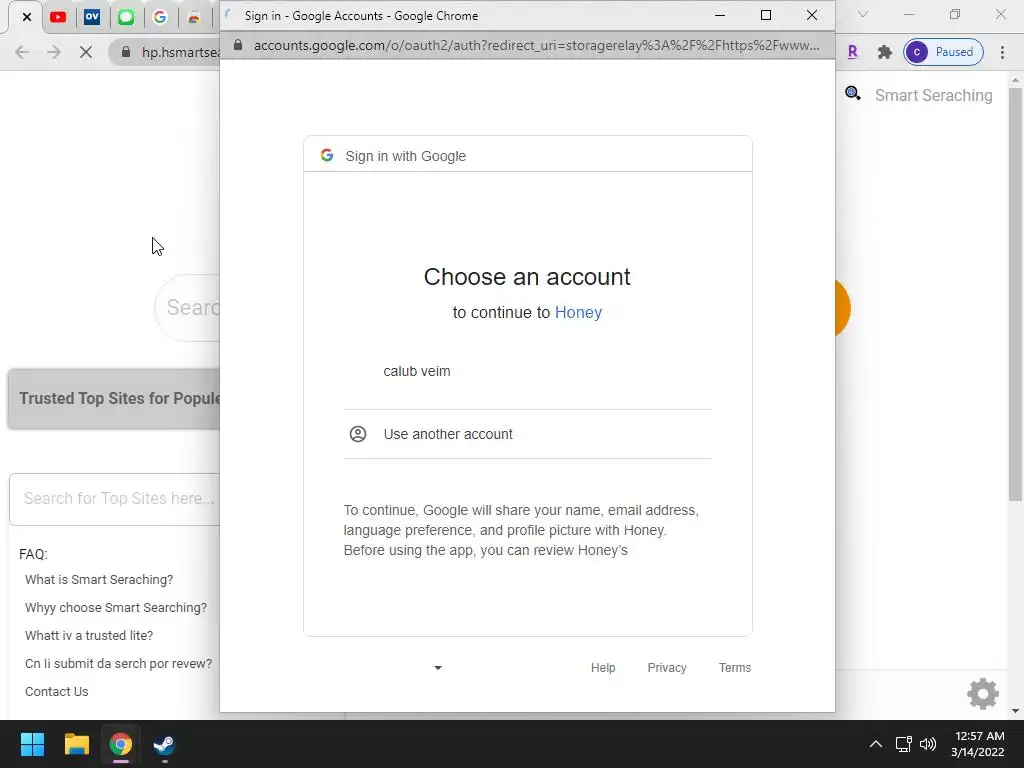Open the settings gear on background page
1024x768 pixels.
click(x=983, y=694)
